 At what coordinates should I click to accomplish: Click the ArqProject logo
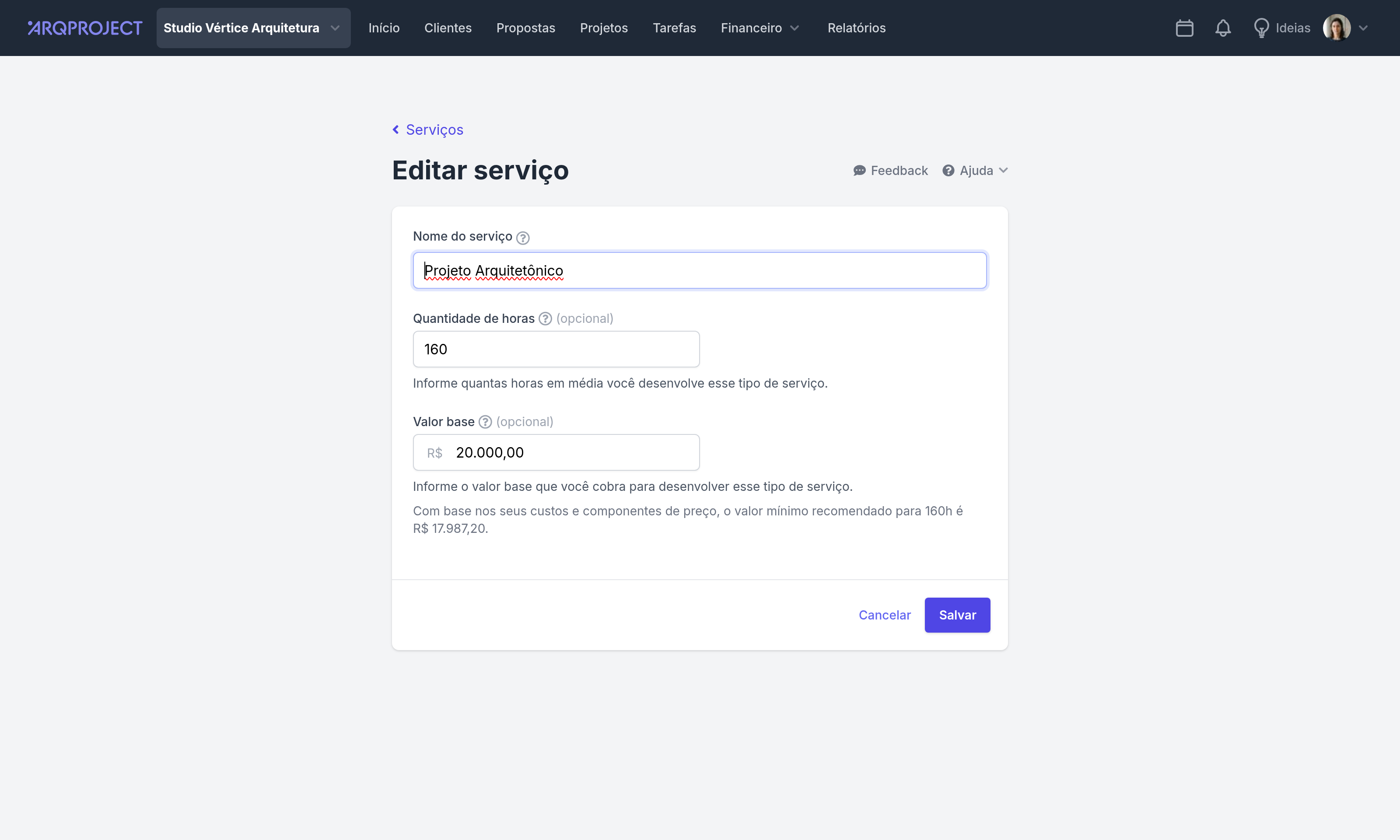pyautogui.click(x=85, y=28)
